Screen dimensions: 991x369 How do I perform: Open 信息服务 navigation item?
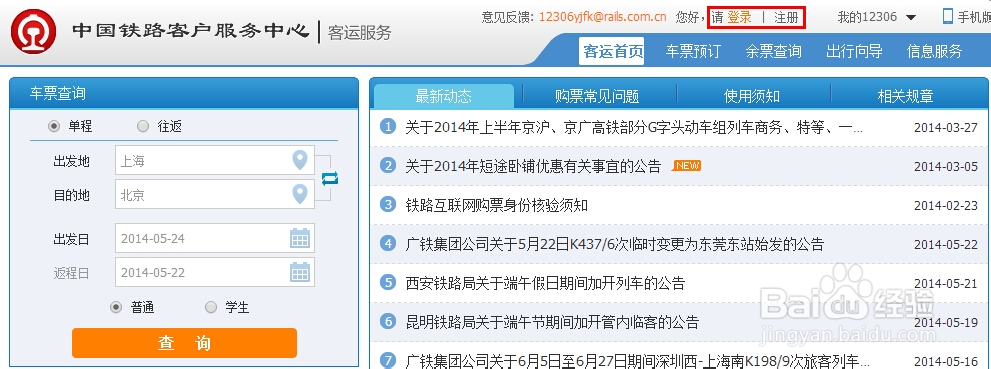(x=935, y=51)
